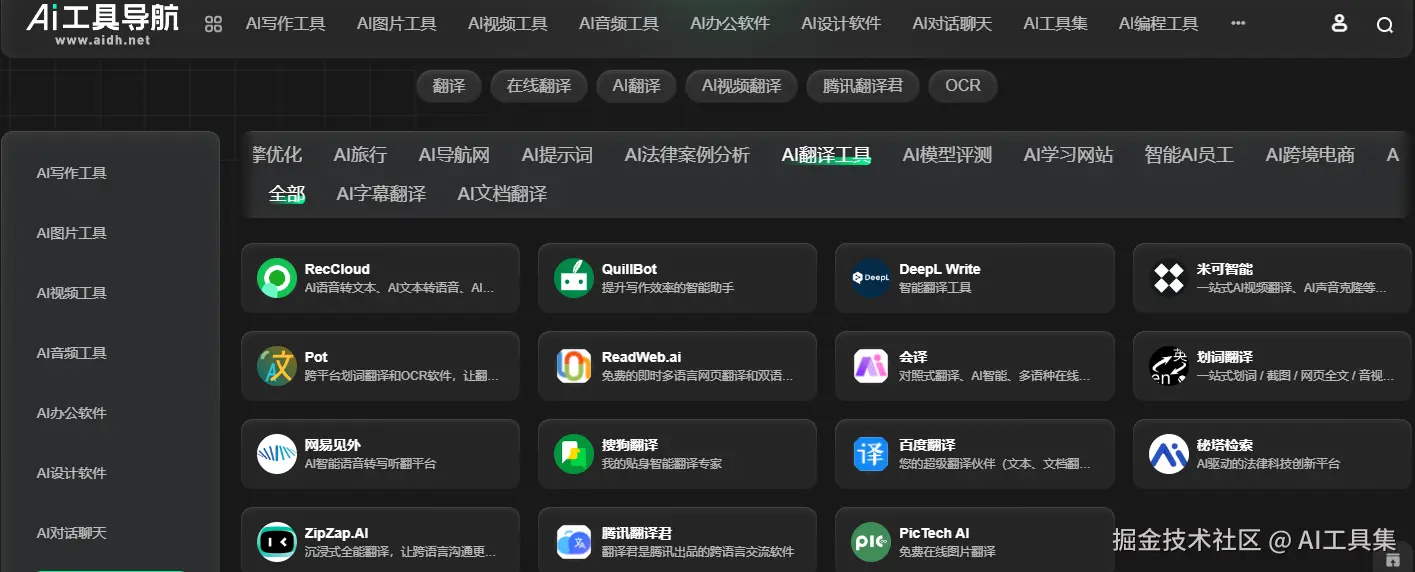1415x572 pixels.
Task: Click the 腾讯翻译君 tag pill
Action: tap(863, 86)
